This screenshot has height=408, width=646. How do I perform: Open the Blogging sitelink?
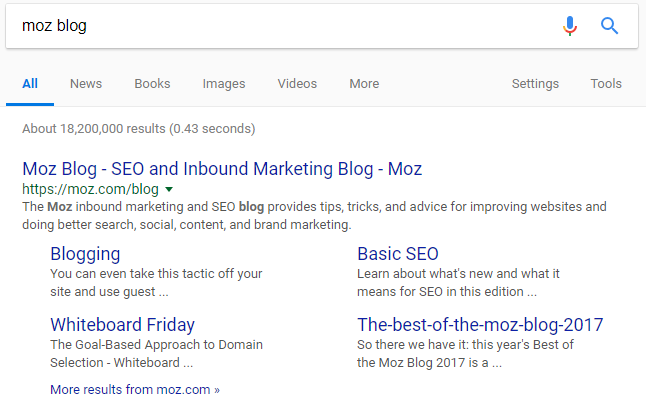pyautogui.click(x=85, y=253)
